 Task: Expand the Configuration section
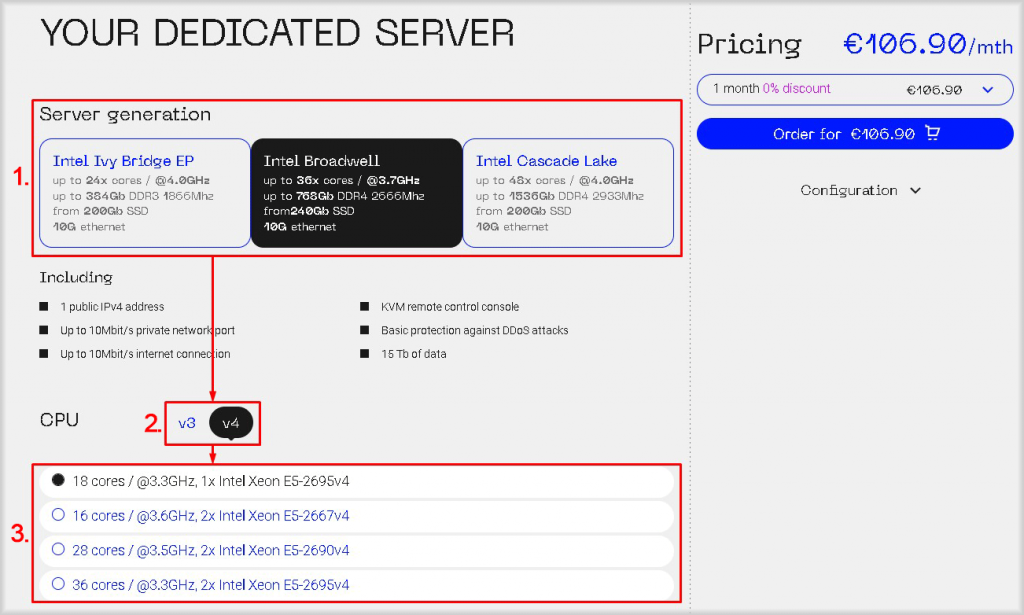click(861, 191)
